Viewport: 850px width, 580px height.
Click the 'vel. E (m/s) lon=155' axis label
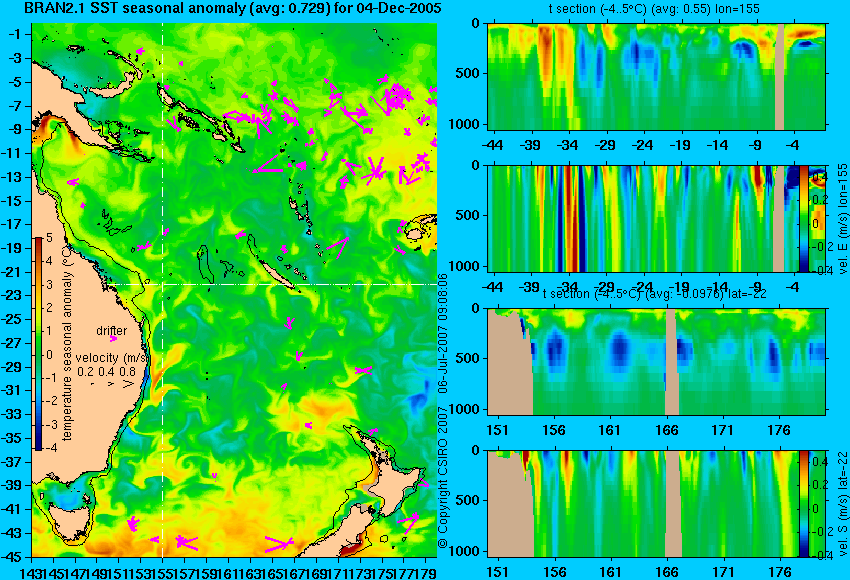tap(842, 218)
